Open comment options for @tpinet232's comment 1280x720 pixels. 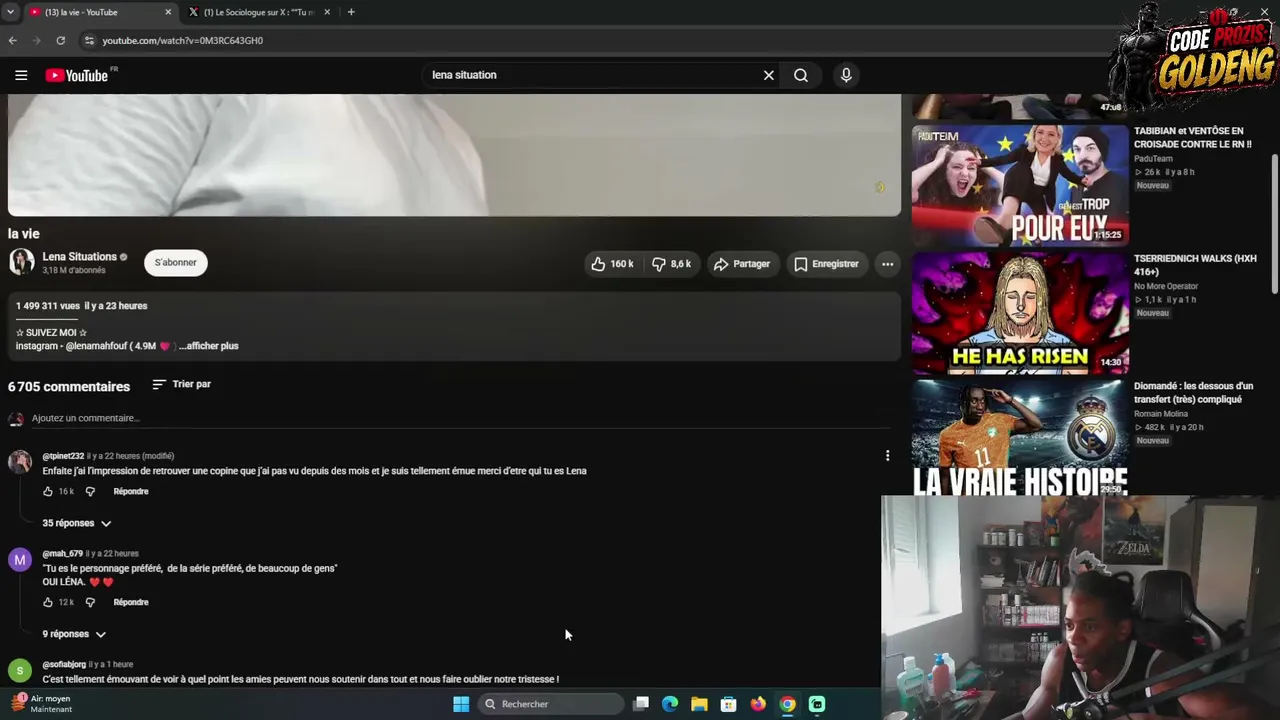(887, 456)
